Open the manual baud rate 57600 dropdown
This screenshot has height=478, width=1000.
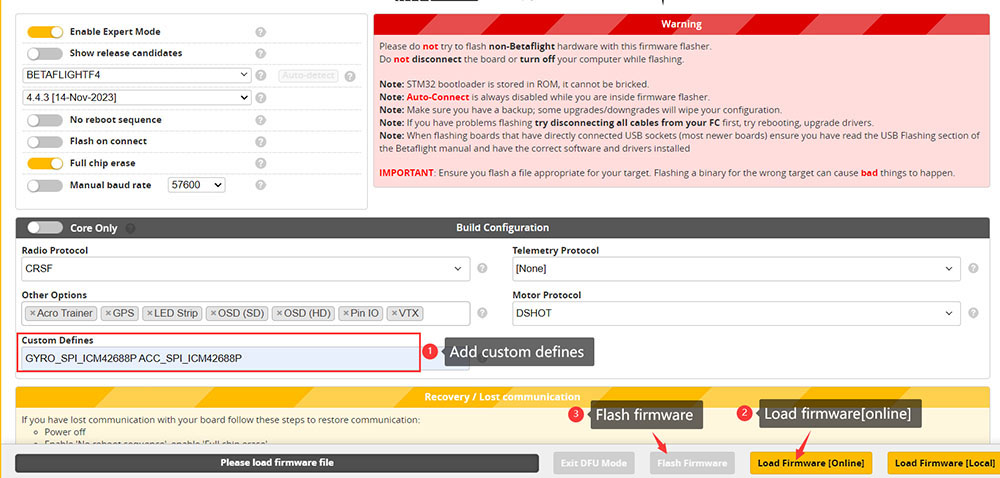[196, 185]
